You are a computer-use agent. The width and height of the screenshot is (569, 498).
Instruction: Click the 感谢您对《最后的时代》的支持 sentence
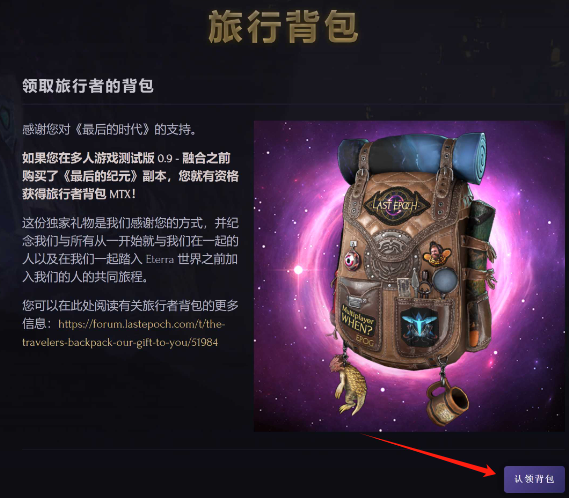pyautogui.click(x=109, y=129)
